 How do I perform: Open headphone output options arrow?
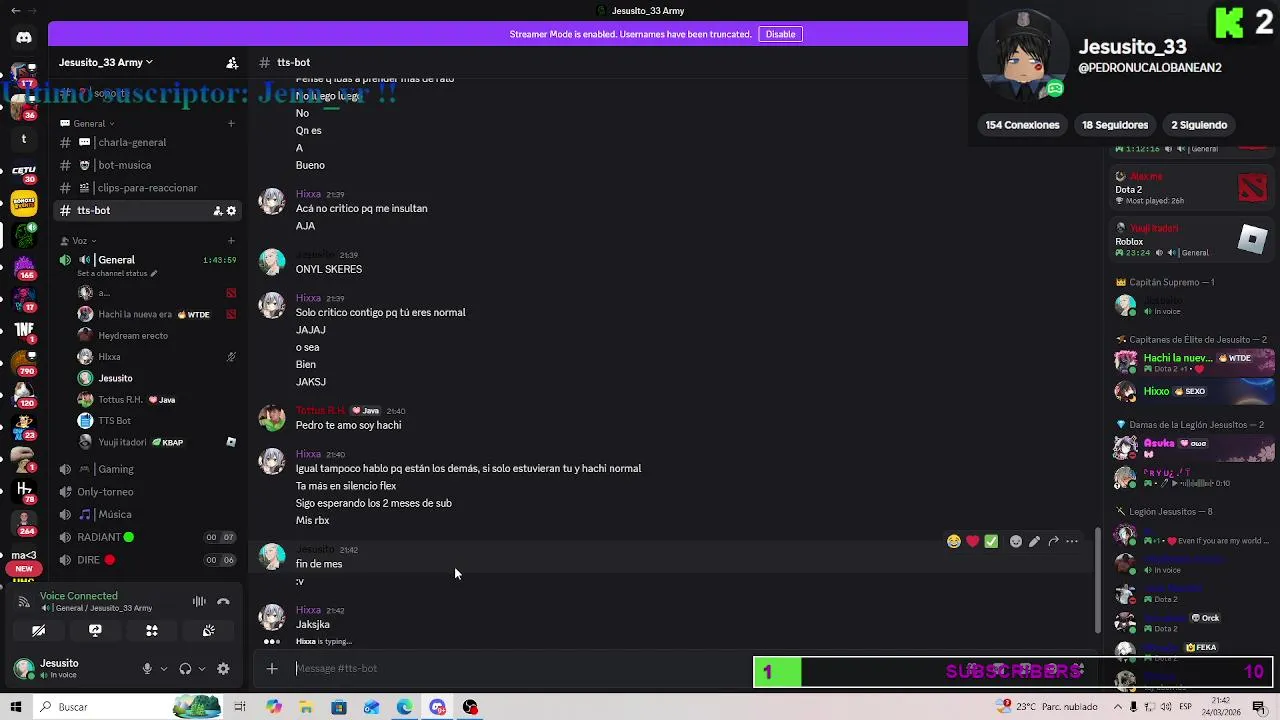pos(201,669)
